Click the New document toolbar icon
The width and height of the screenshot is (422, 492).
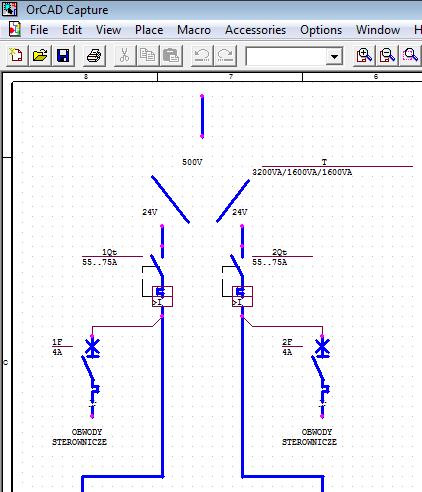[16, 55]
